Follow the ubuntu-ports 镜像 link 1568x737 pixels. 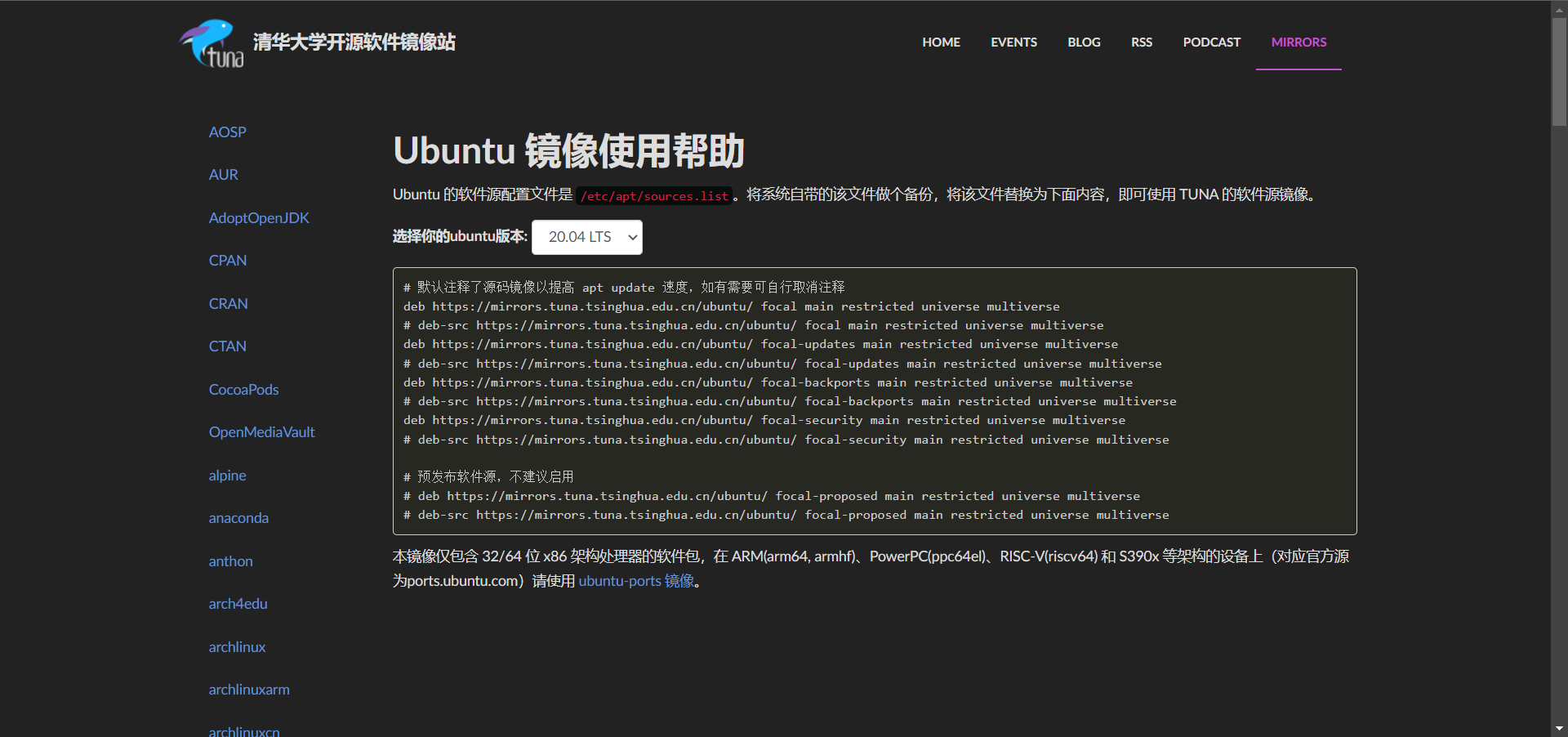(x=636, y=581)
